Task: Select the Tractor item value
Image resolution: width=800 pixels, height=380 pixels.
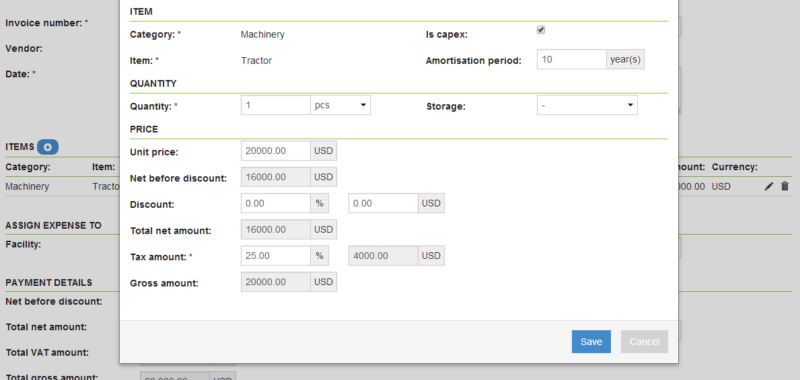Action: tap(256, 61)
